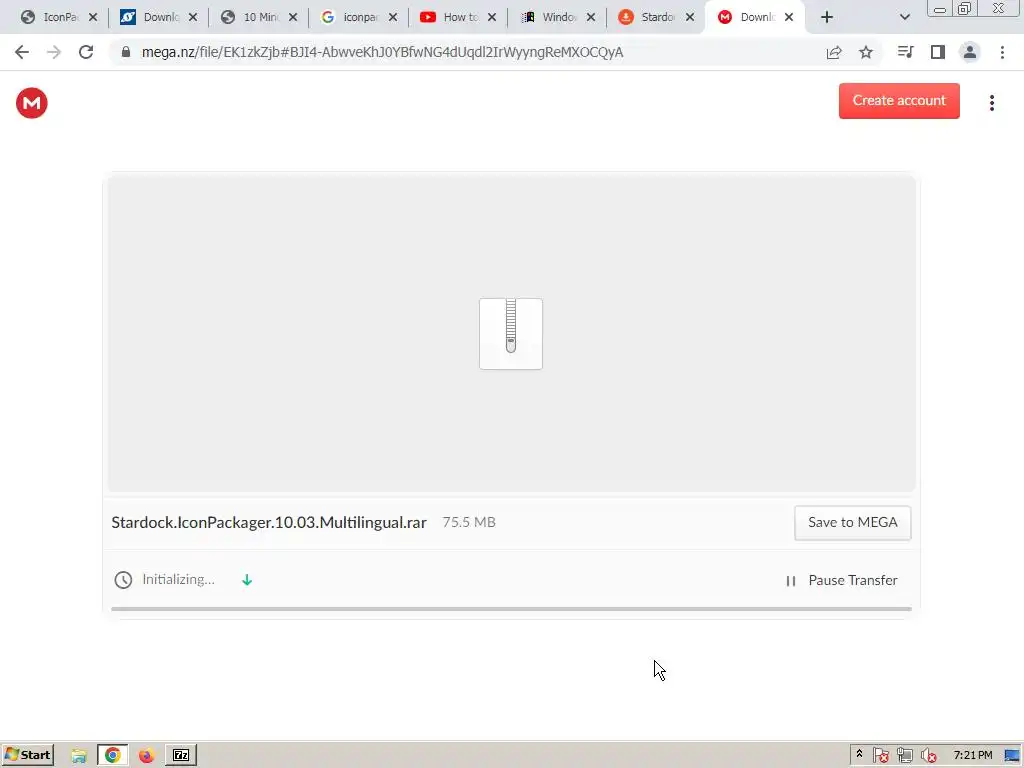Reload the current page
This screenshot has height=768, width=1024.
tap(86, 52)
